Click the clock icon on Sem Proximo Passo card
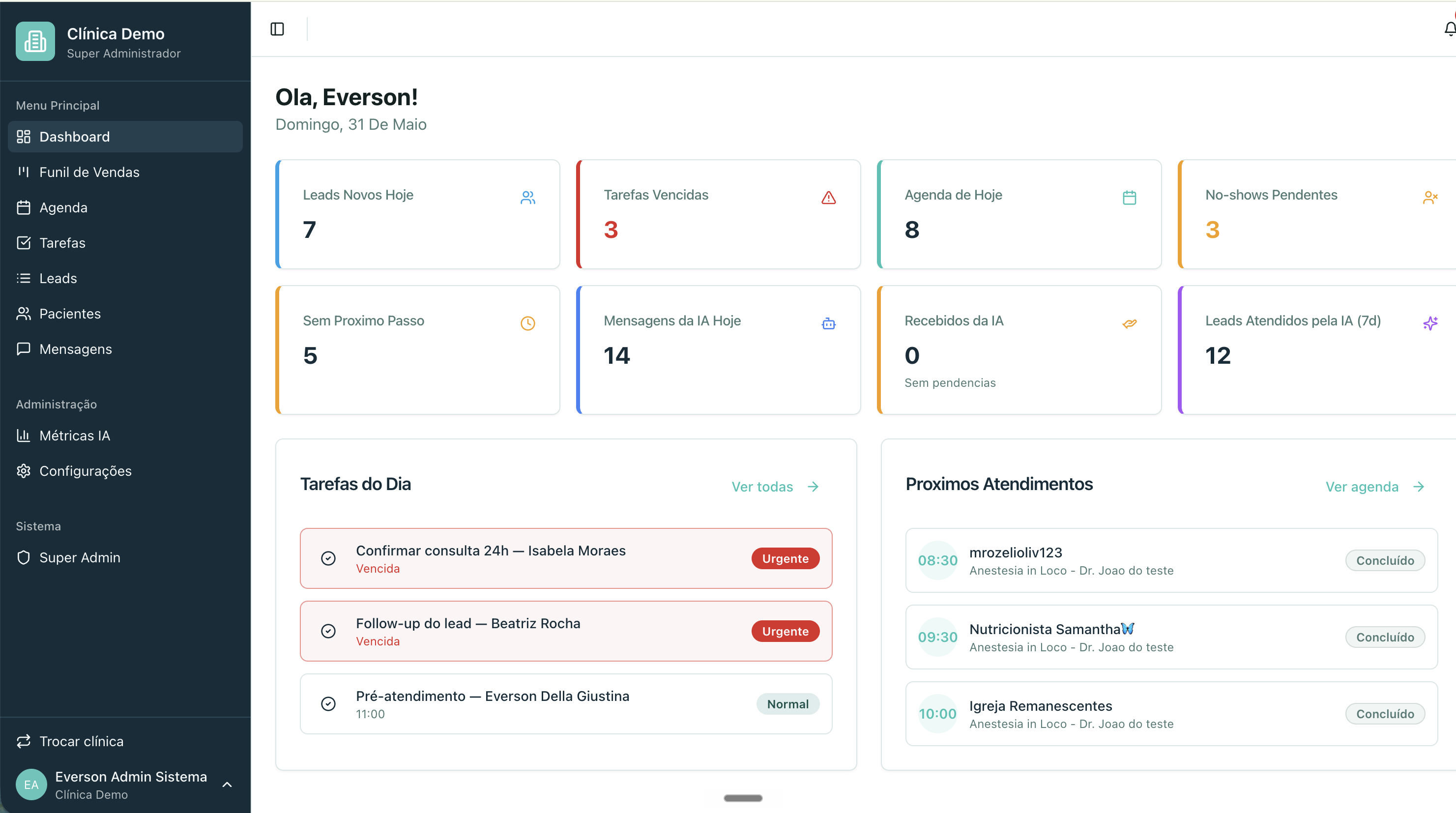Image resolution: width=1456 pixels, height=813 pixels. tap(527, 323)
